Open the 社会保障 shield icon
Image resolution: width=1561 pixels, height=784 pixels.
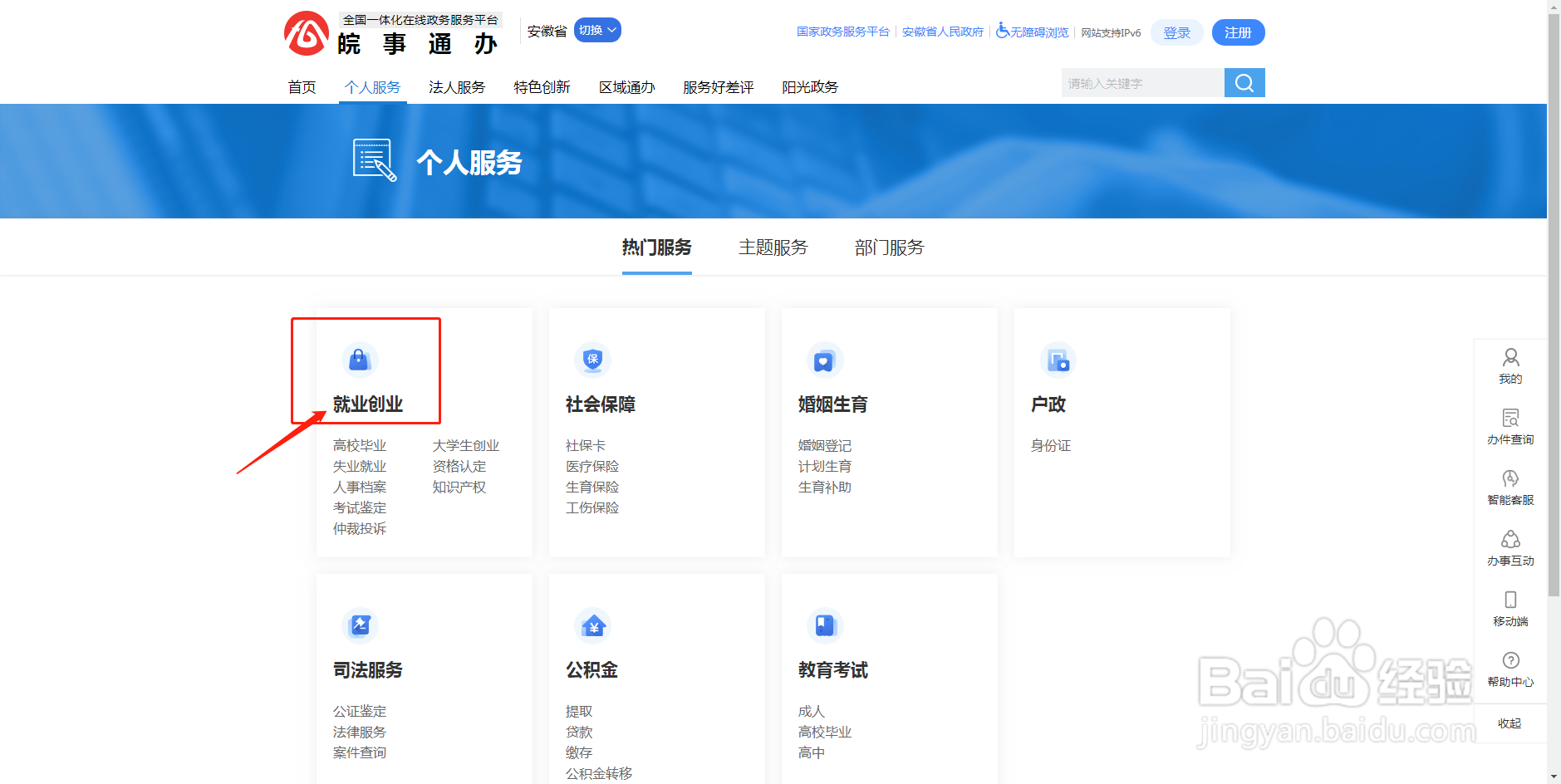coord(592,360)
